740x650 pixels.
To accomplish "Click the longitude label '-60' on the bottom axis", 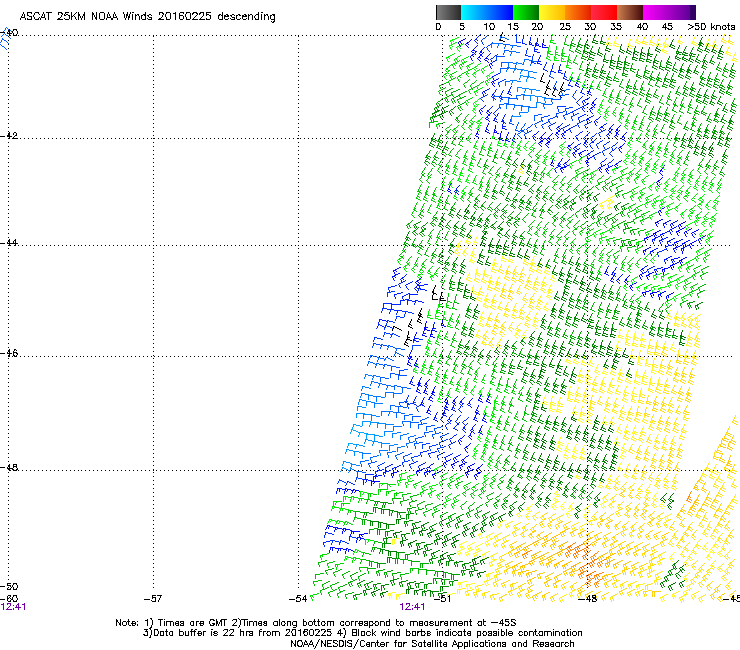I will coord(9,599).
